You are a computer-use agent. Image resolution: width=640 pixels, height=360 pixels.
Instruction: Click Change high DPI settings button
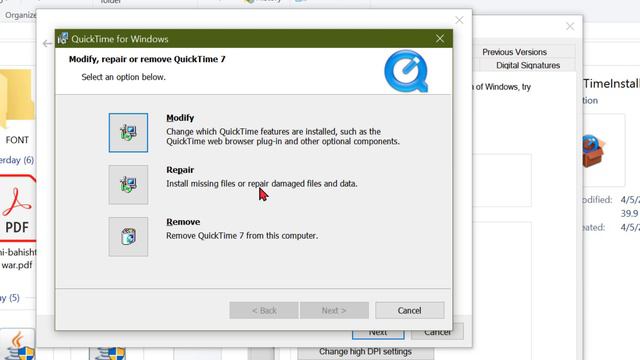(x=365, y=352)
